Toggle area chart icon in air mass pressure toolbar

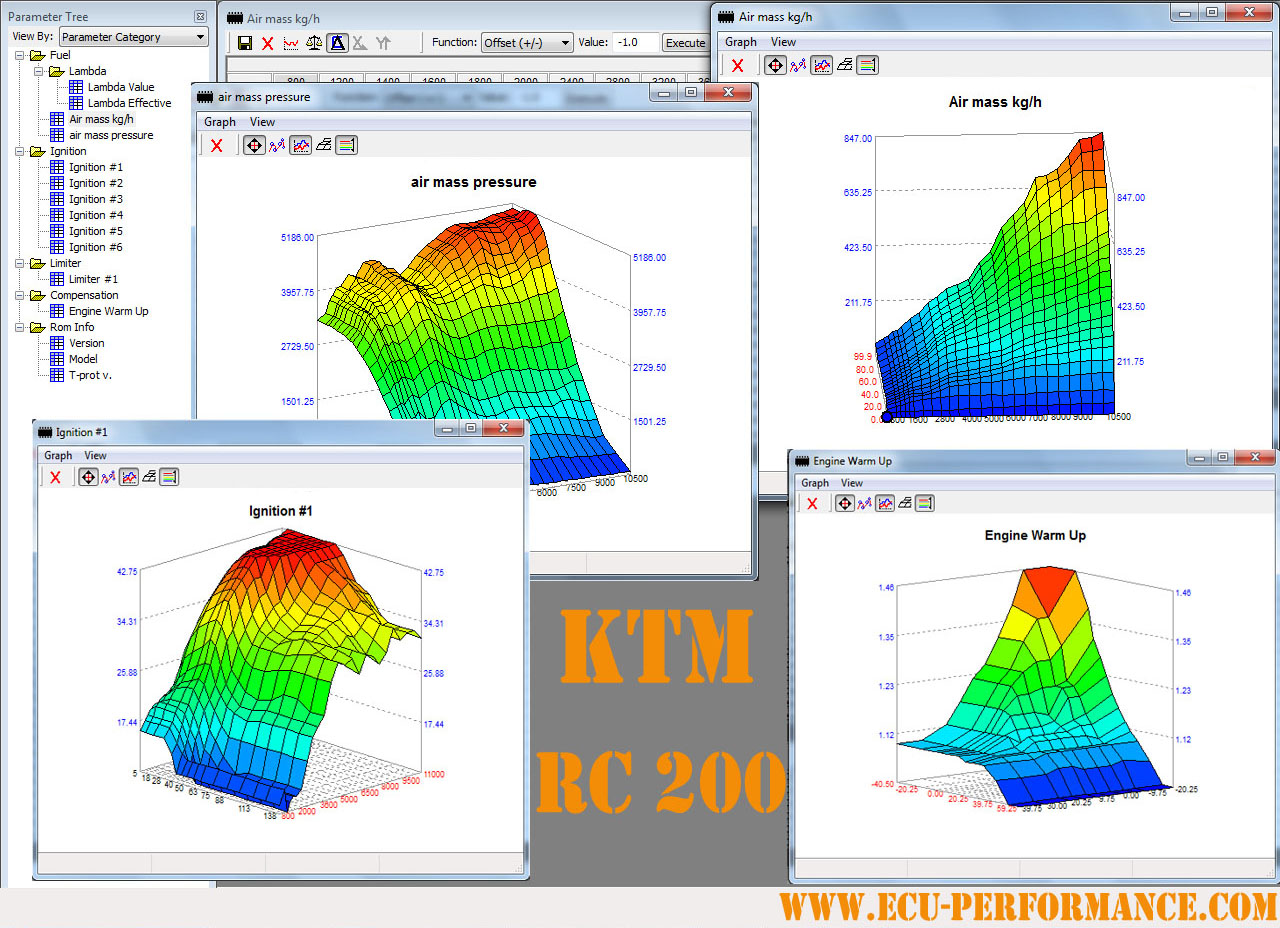300,145
